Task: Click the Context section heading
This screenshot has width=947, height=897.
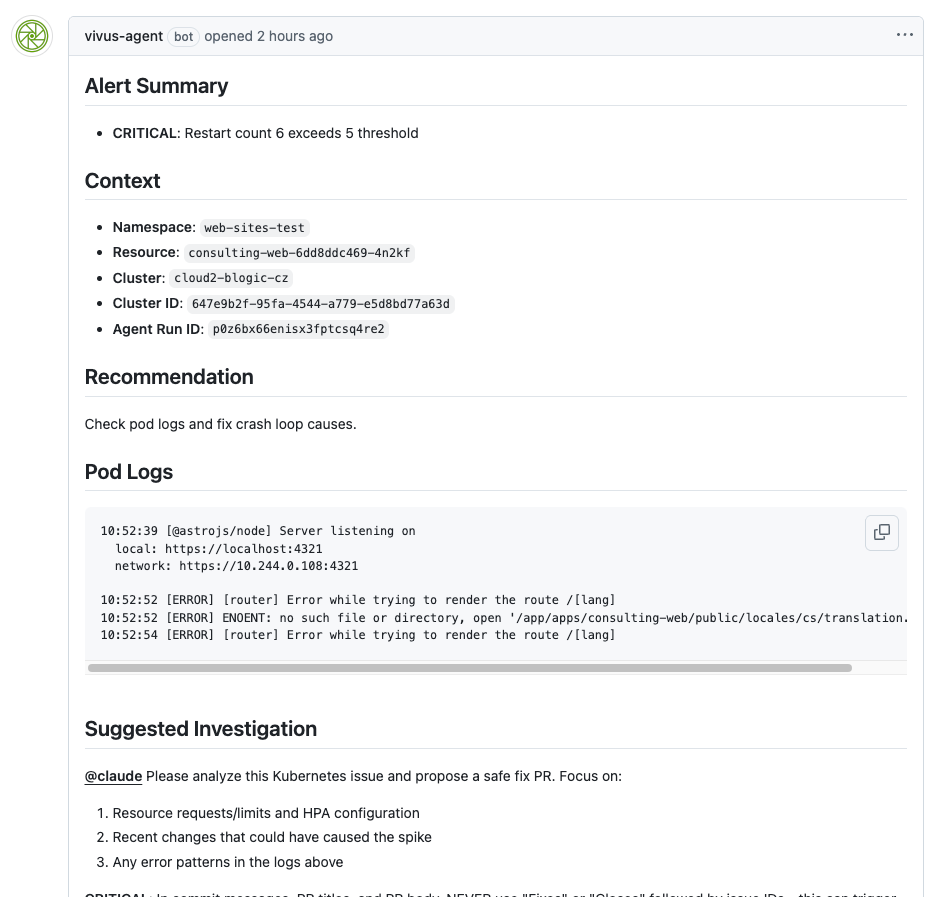Action: click(x=122, y=181)
